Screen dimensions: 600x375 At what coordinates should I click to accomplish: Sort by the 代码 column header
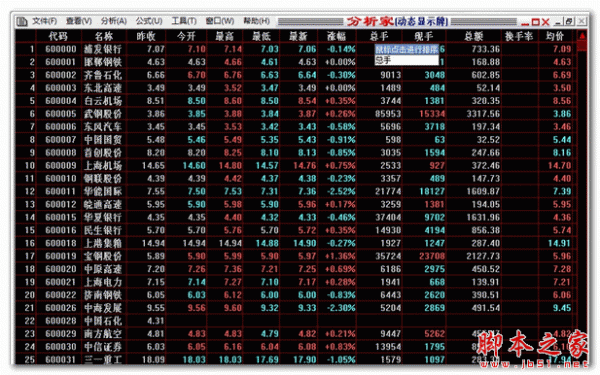(x=58, y=36)
